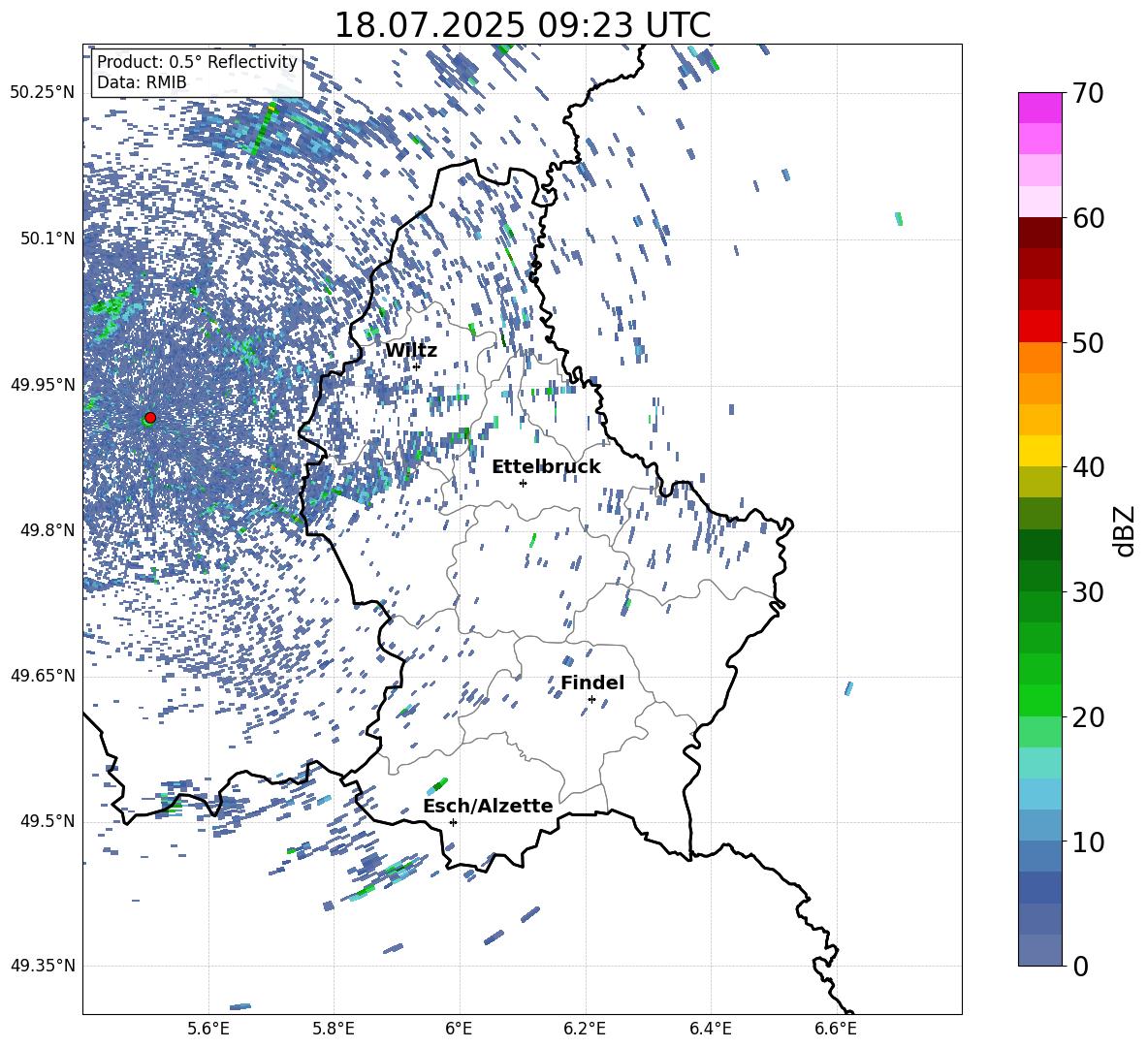This screenshot has height=1048, width=1148.
Task: Click the Ettelbruck station cross marker
Action: [523, 483]
